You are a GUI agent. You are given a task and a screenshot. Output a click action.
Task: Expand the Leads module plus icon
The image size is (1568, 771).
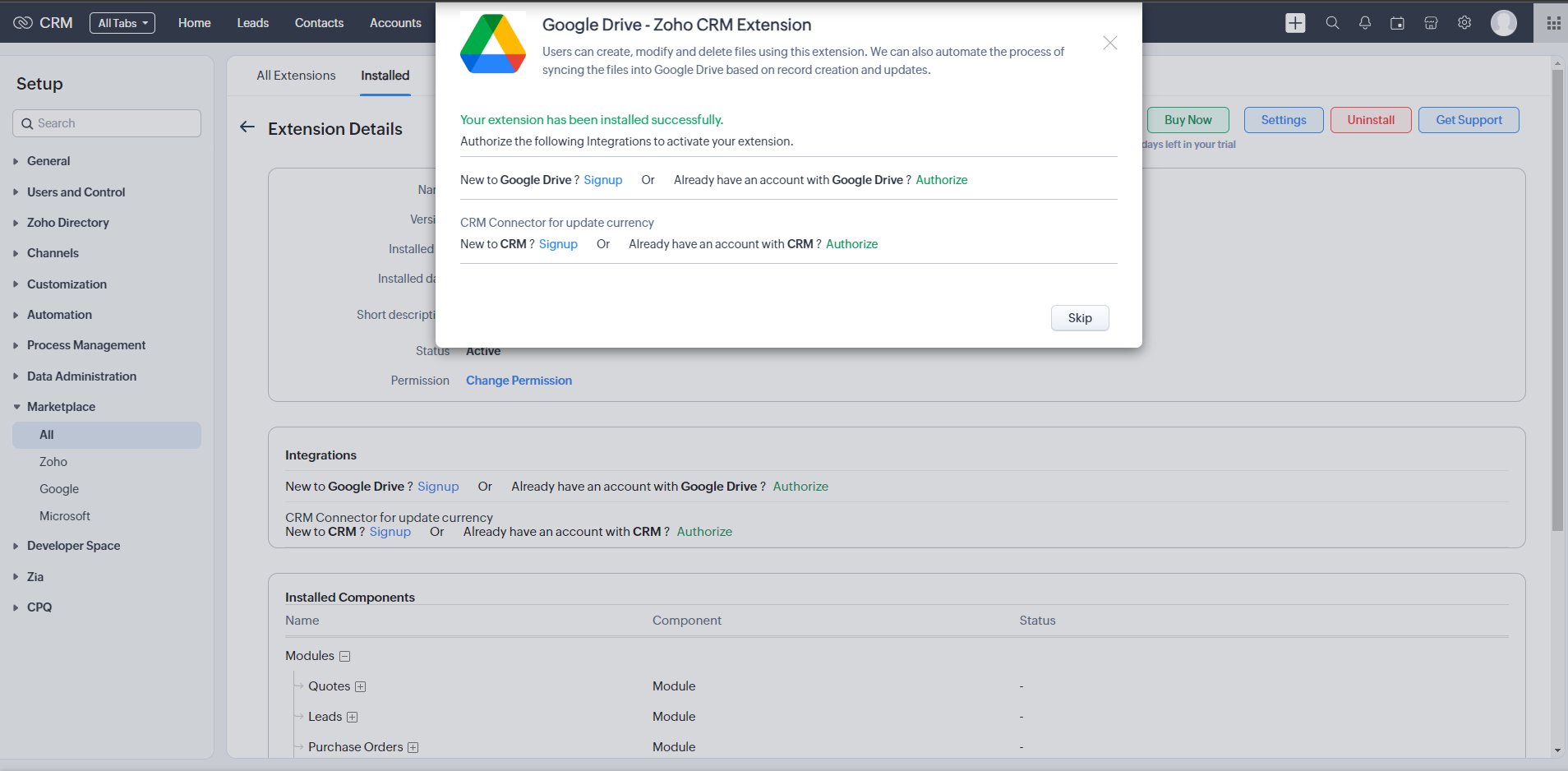click(352, 717)
